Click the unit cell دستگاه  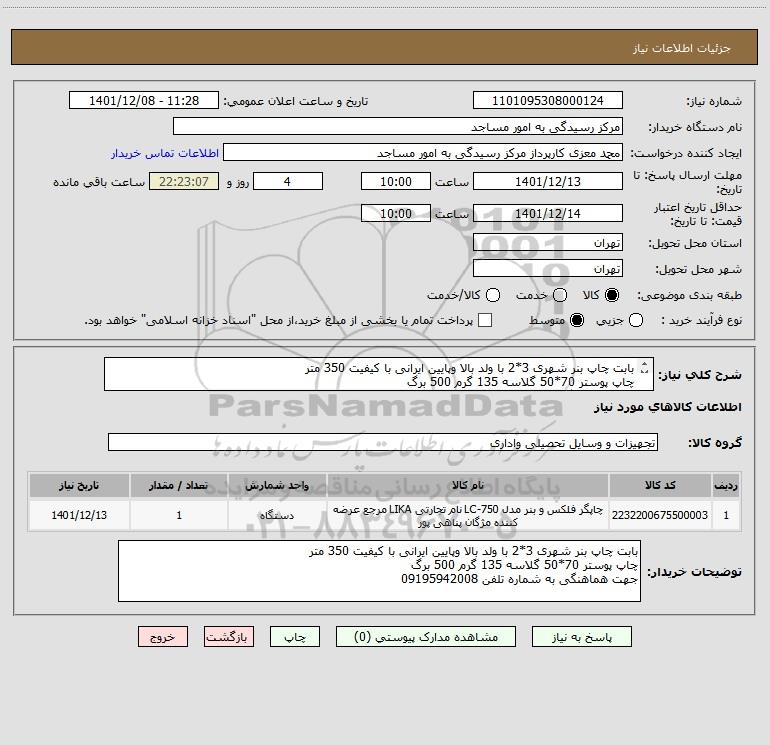[x=277, y=515]
